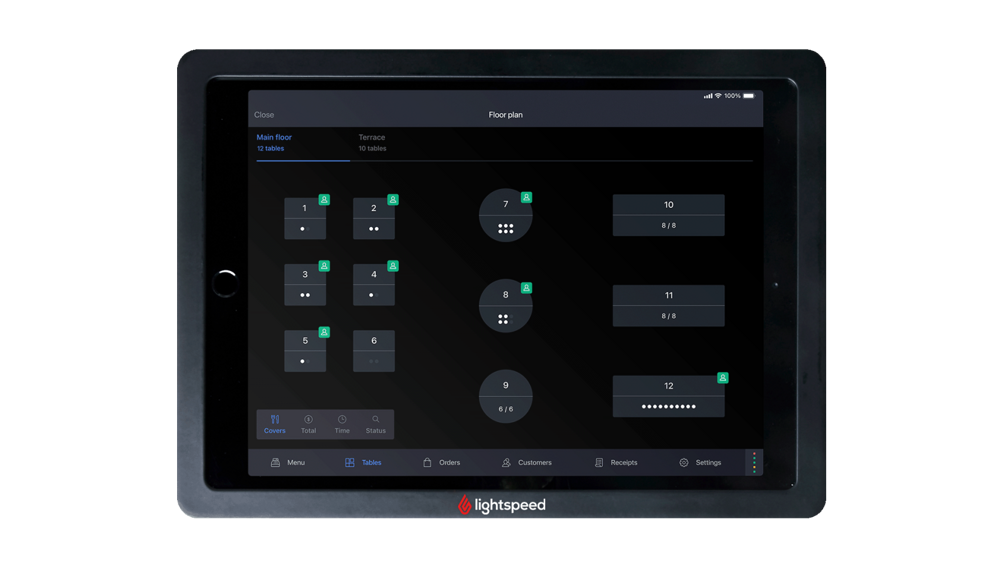The height and width of the screenshot is (567, 1002).
Task: Select empty table 6
Action: pos(374,351)
